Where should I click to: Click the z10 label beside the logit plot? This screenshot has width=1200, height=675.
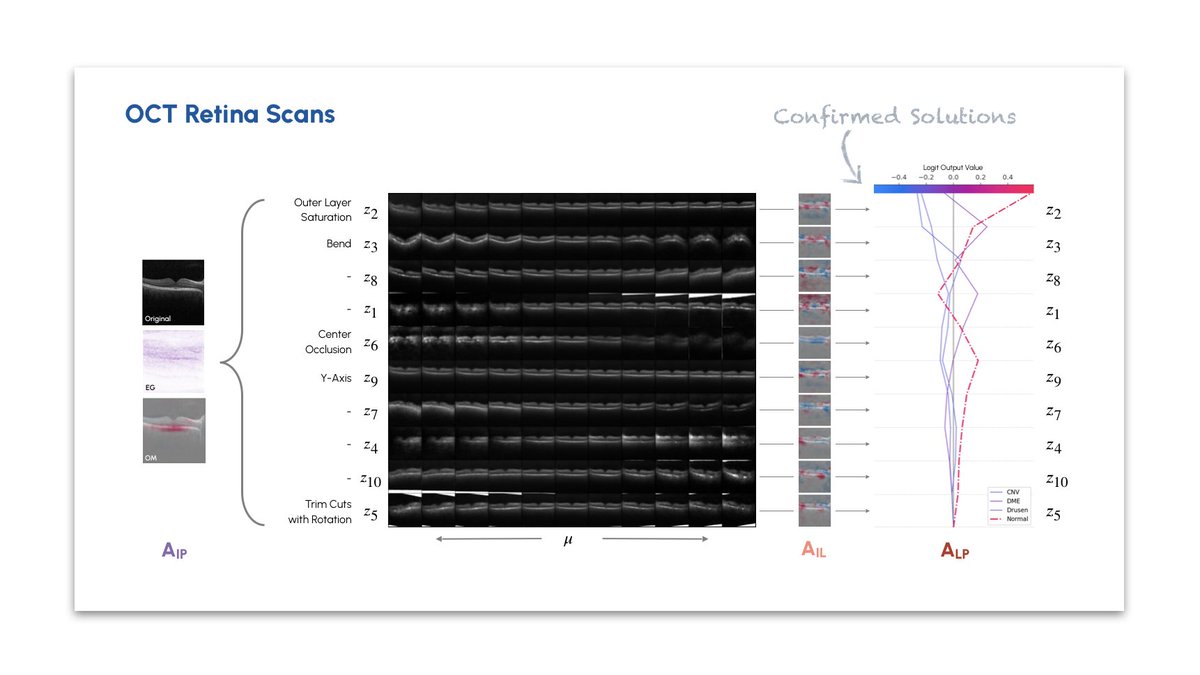pos(1057,480)
